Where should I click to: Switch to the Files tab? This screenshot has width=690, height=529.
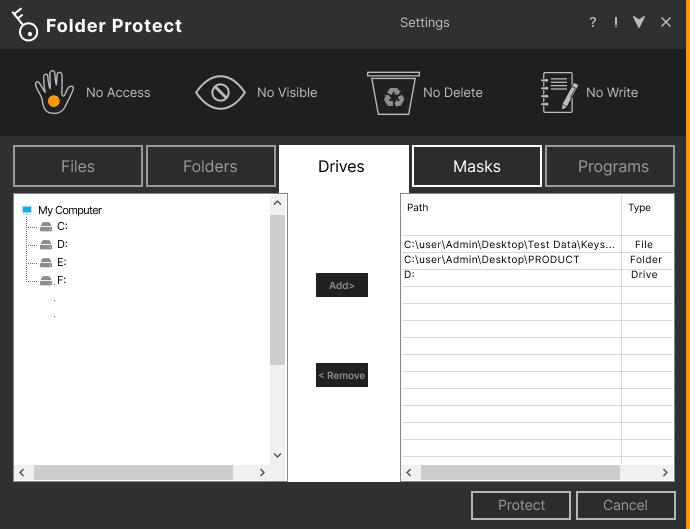tap(78, 166)
